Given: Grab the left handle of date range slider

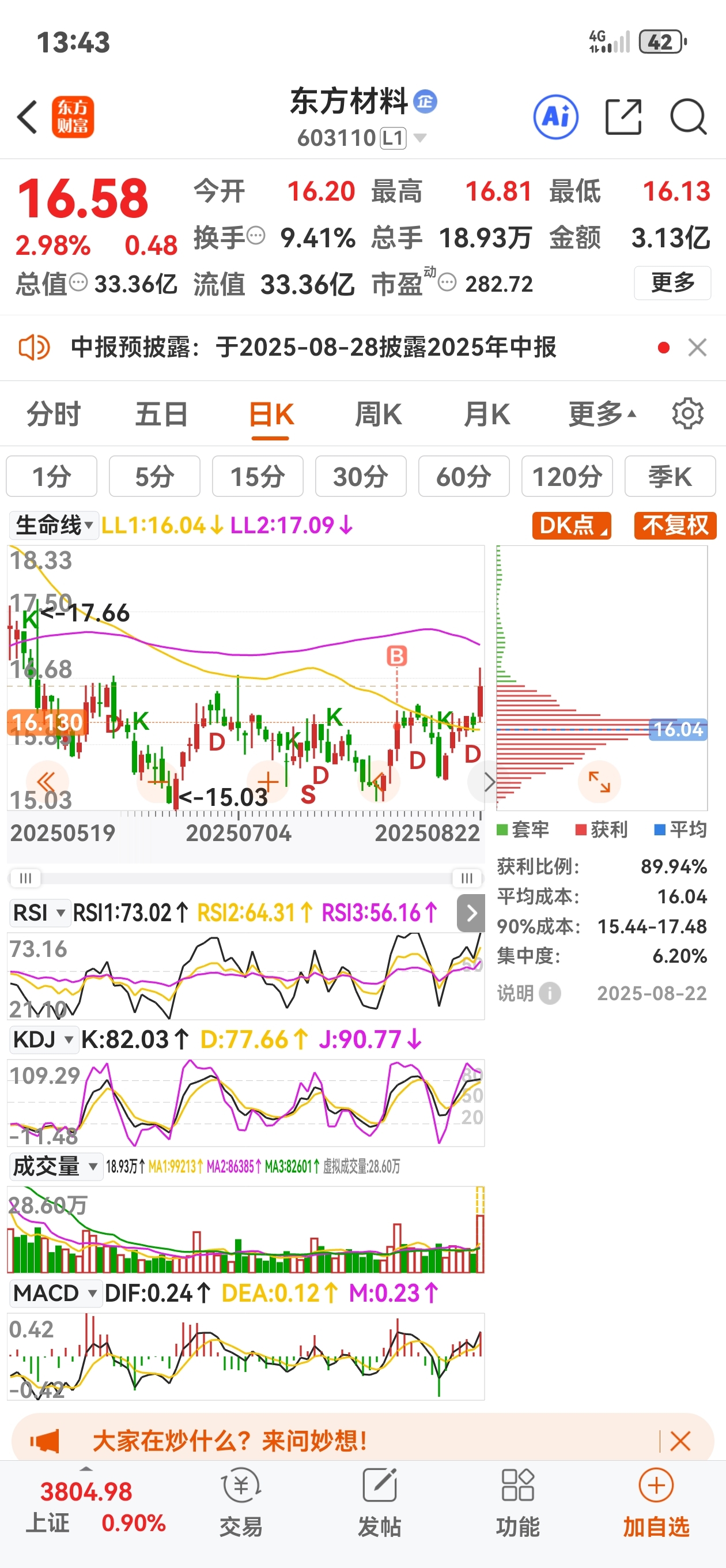Looking at the screenshot, I should 25,878.
